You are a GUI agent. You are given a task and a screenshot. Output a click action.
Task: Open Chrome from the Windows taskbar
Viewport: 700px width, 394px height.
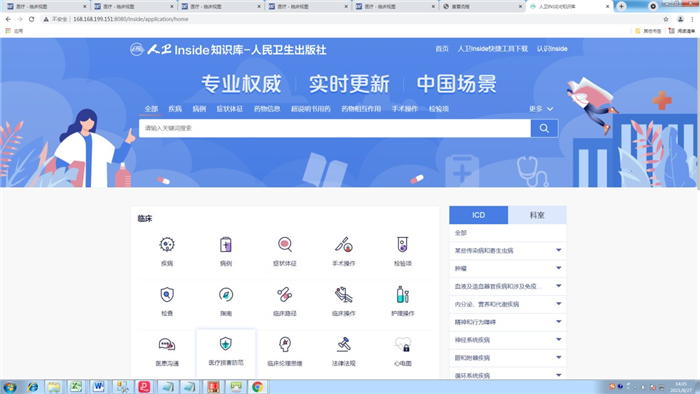(x=258, y=387)
